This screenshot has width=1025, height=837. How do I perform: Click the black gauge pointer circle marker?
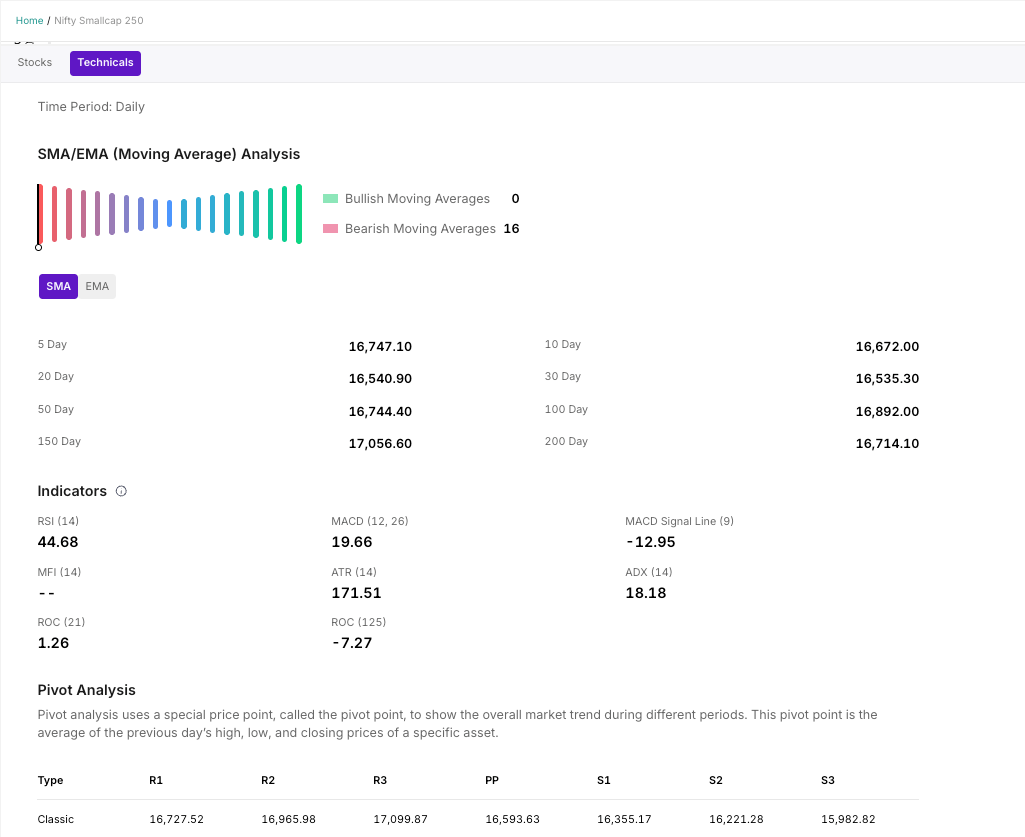click(x=39, y=247)
